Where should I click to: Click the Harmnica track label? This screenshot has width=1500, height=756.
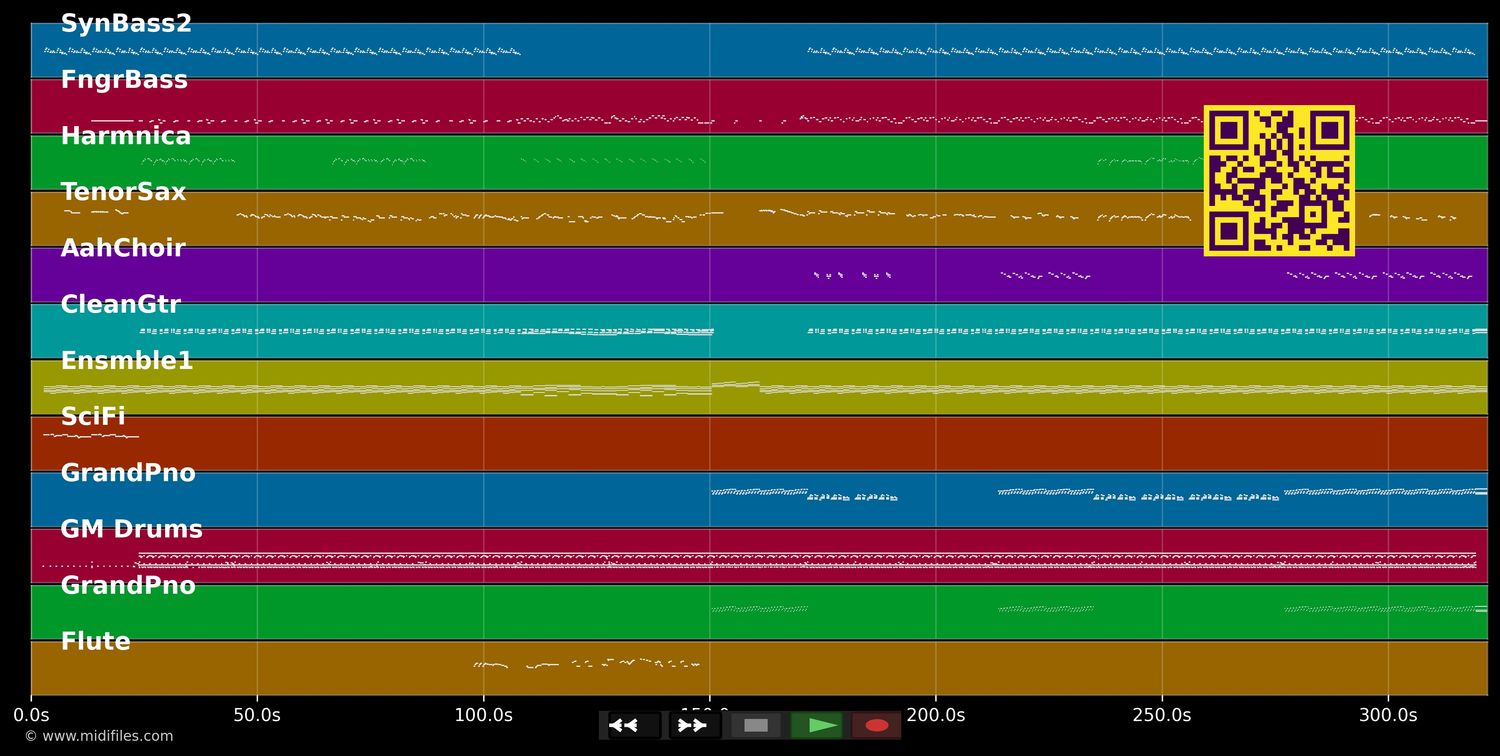(x=126, y=136)
